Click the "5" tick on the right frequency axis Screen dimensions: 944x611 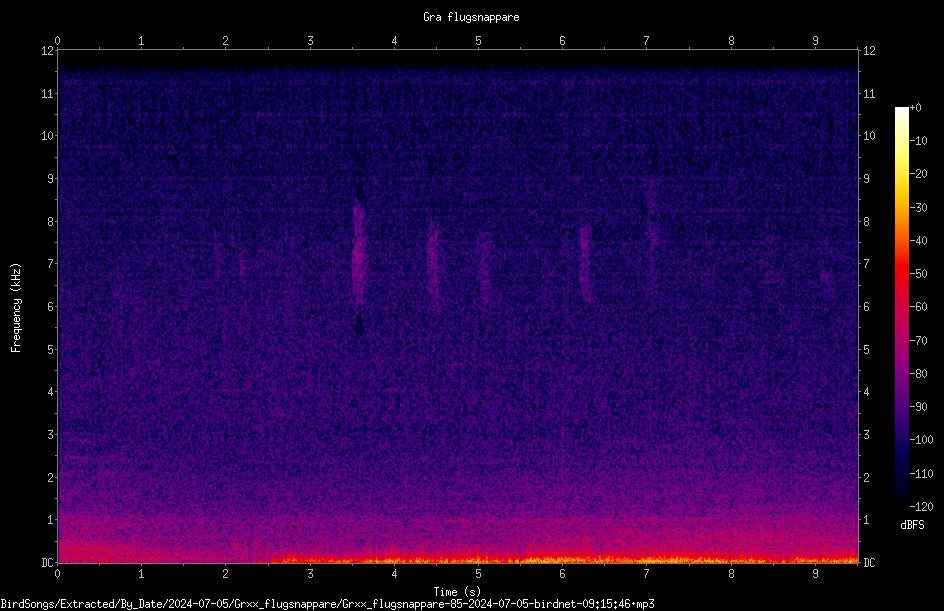866,350
